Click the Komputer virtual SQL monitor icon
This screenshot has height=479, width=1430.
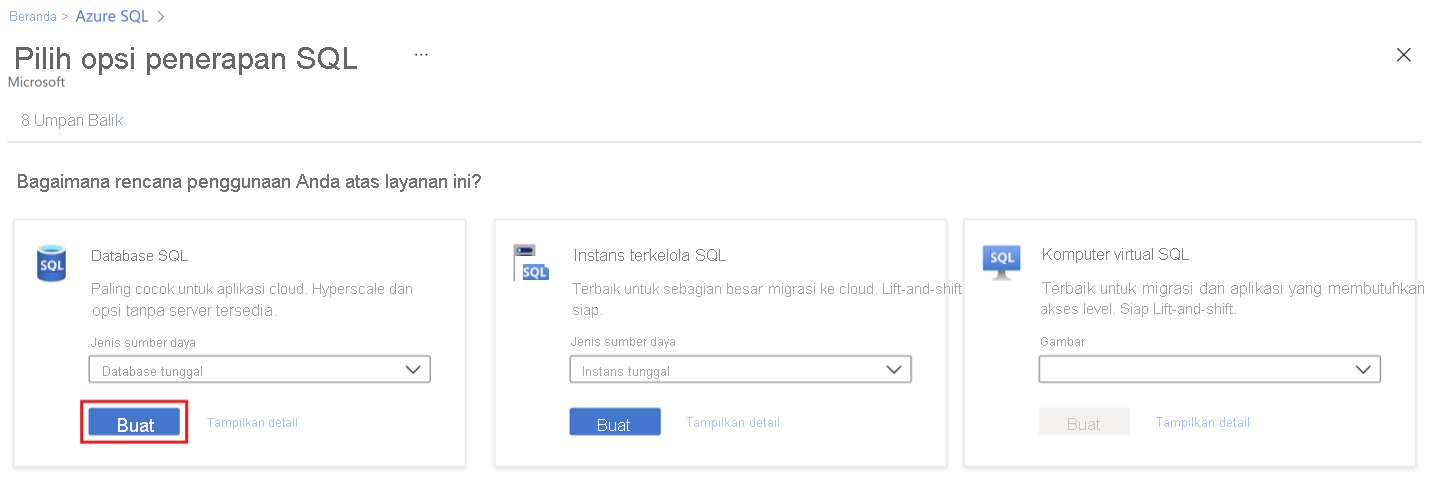1001,263
